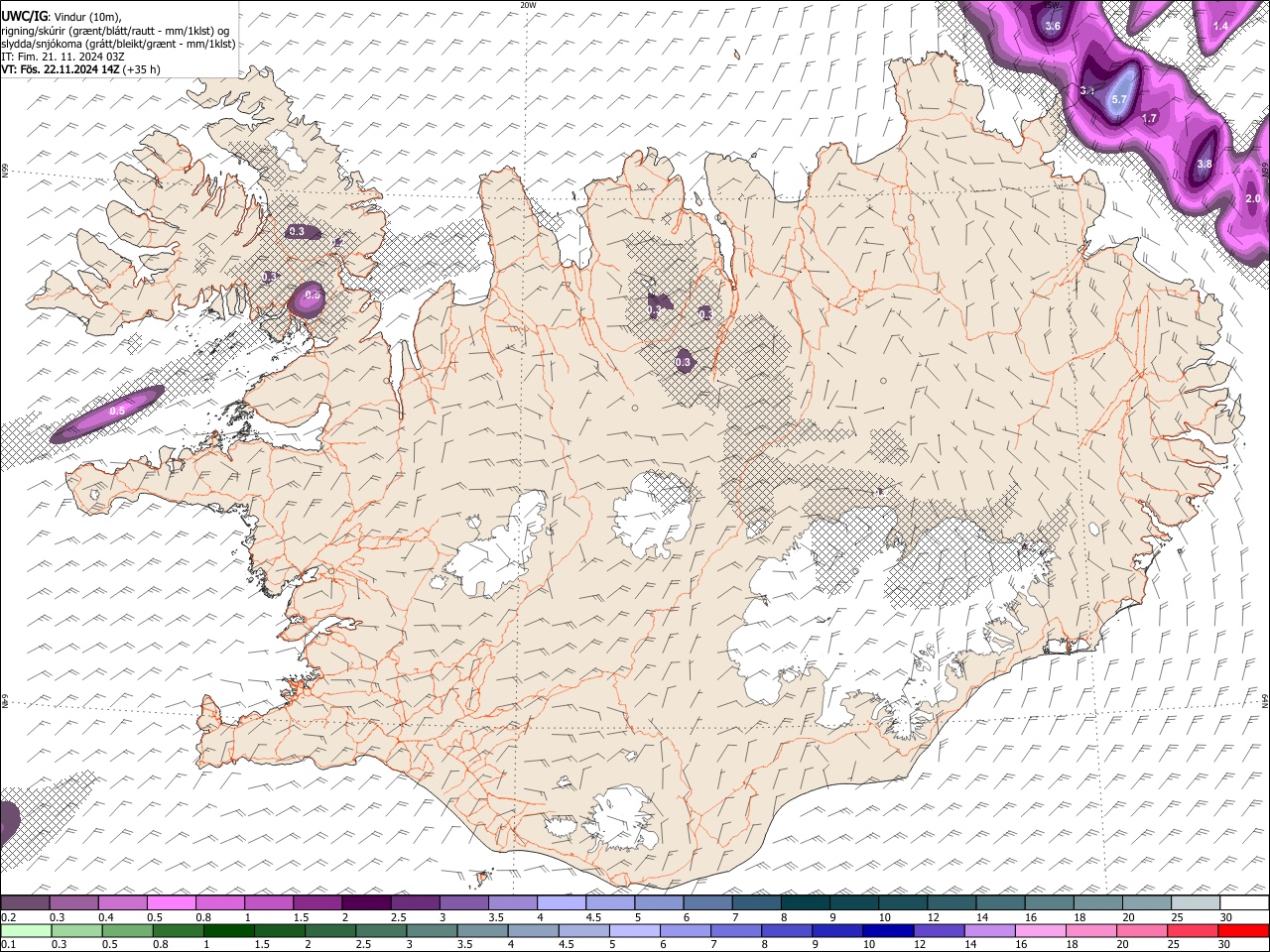Click the 1.7 precipitation value in the purple band

point(1150,119)
